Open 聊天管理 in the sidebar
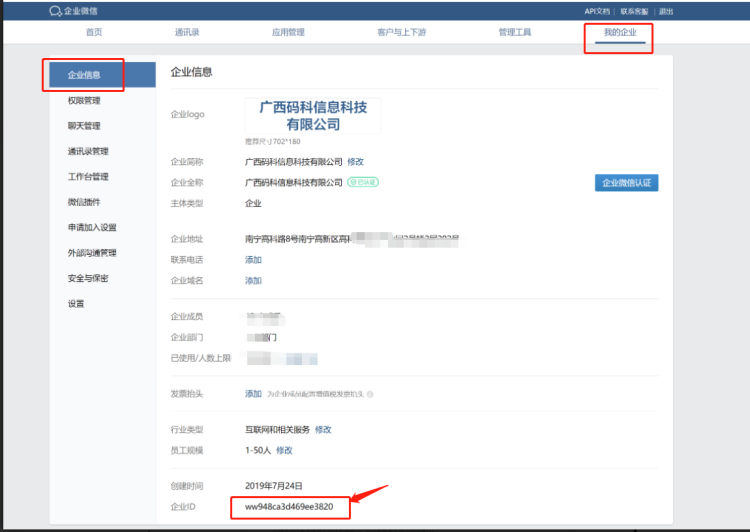 [84, 126]
